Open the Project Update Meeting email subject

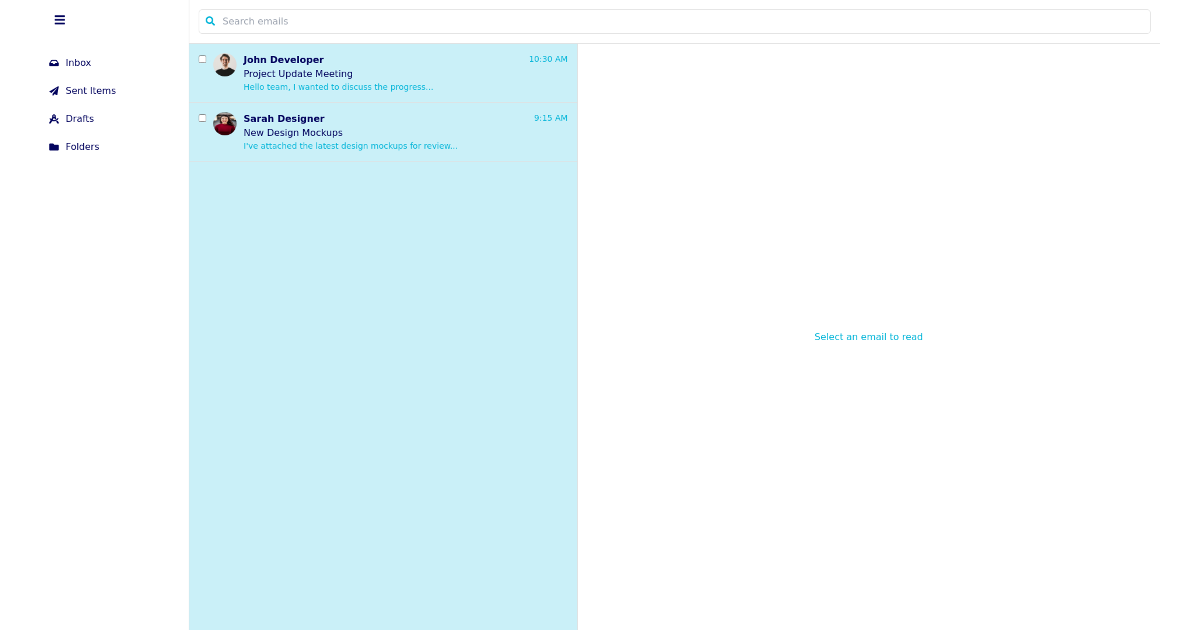click(x=298, y=74)
